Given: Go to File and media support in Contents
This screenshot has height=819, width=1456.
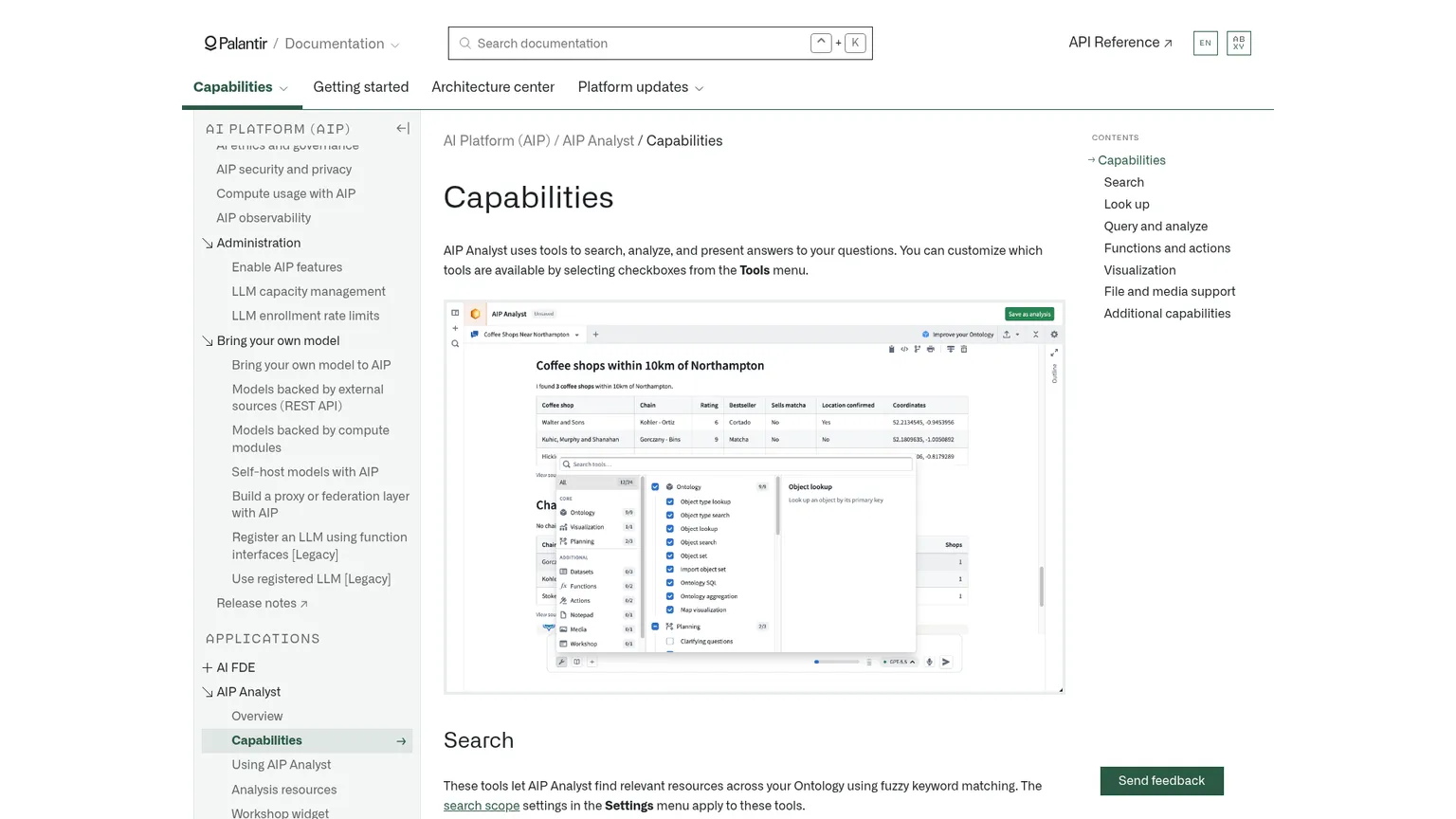Looking at the screenshot, I should [x=1170, y=292].
